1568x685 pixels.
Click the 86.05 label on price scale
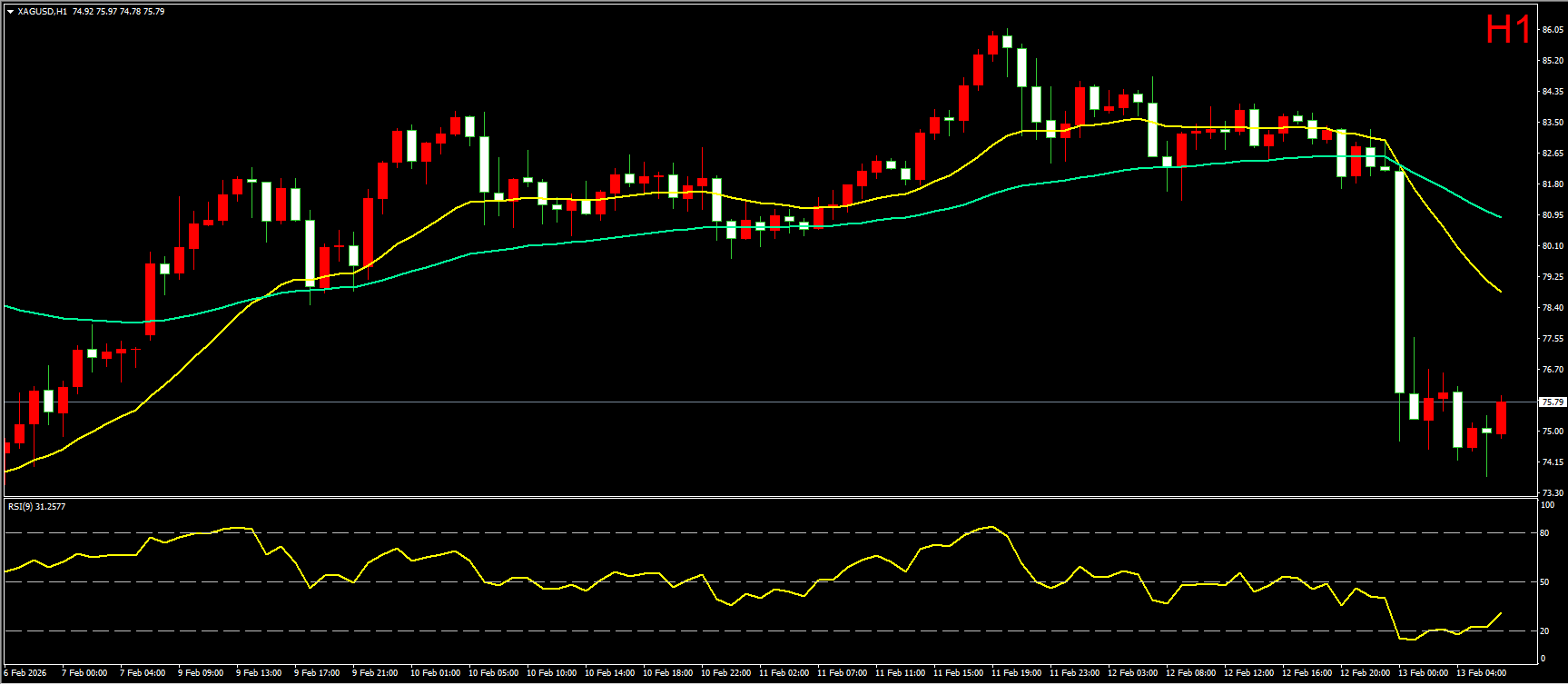click(x=1552, y=30)
